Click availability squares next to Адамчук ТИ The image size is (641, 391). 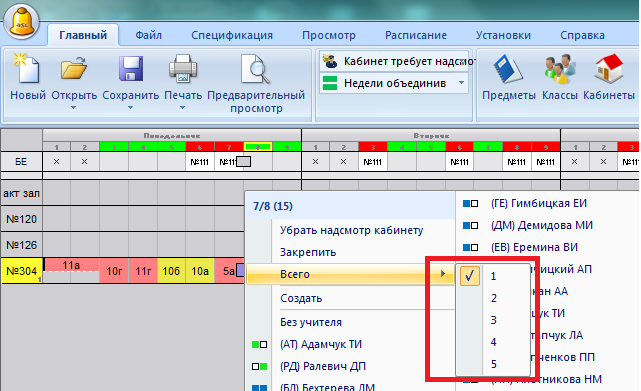click(260, 344)
